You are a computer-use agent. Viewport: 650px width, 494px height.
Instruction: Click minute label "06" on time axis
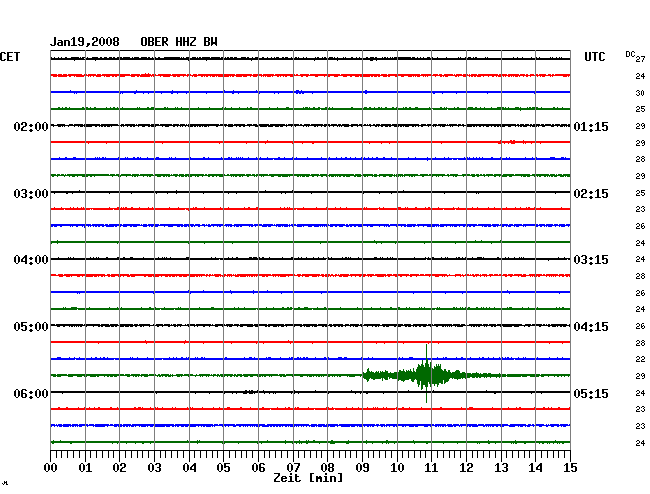pyautogui.click(x=258, y=468)
